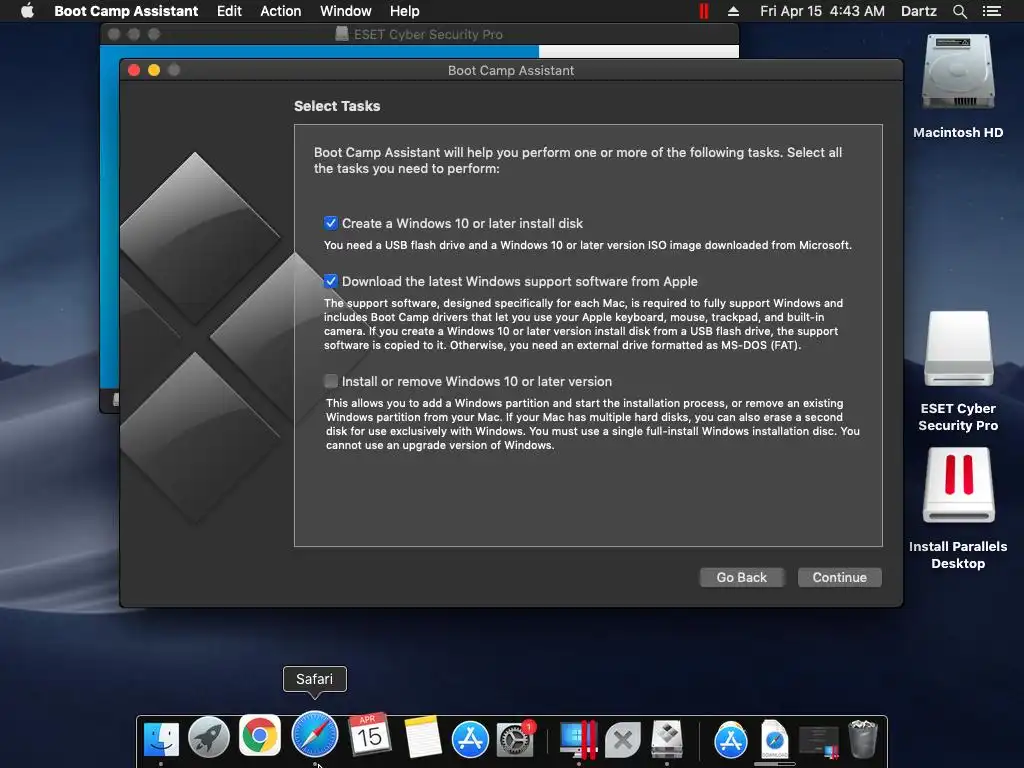This screenshot has height=768, width=1024.
Task: Click the gray X app icon in Dock
Action: click(622, 740)
